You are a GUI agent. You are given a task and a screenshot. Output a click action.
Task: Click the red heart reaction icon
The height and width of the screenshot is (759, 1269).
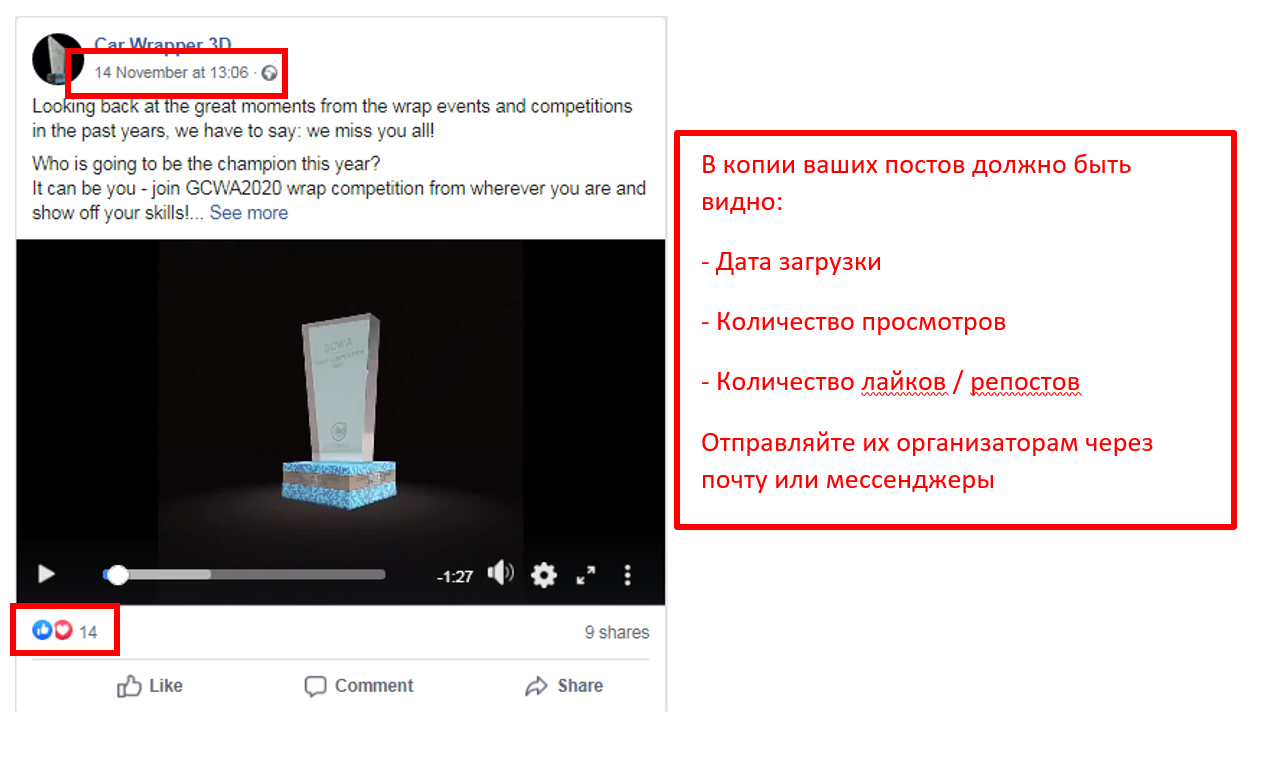coord(62,630)
